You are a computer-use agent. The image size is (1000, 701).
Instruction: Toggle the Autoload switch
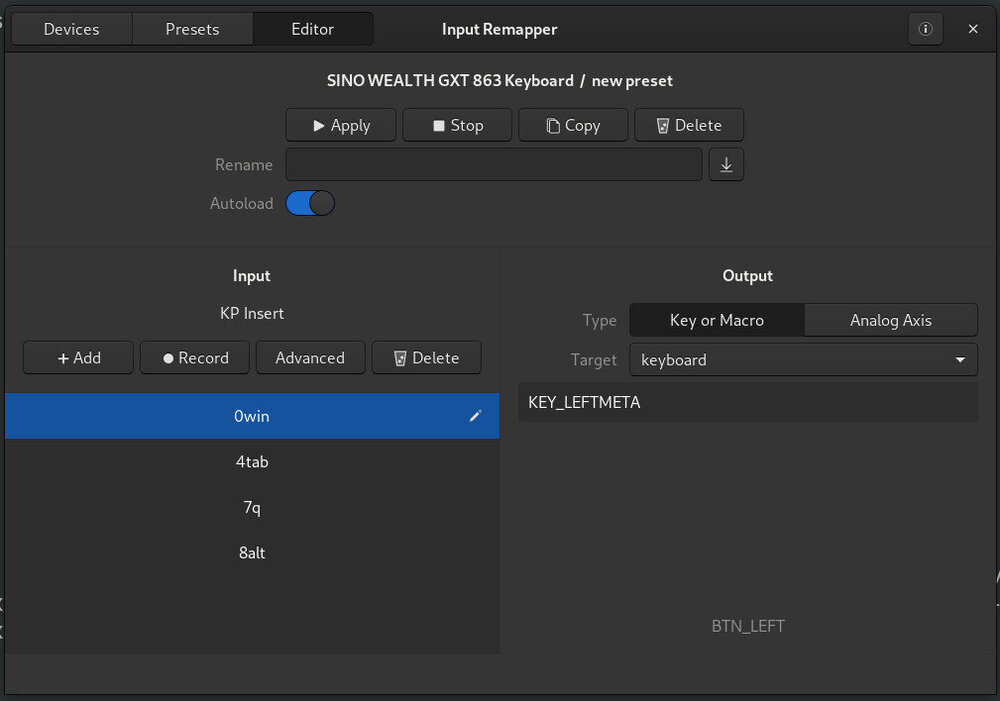[310, 203]
